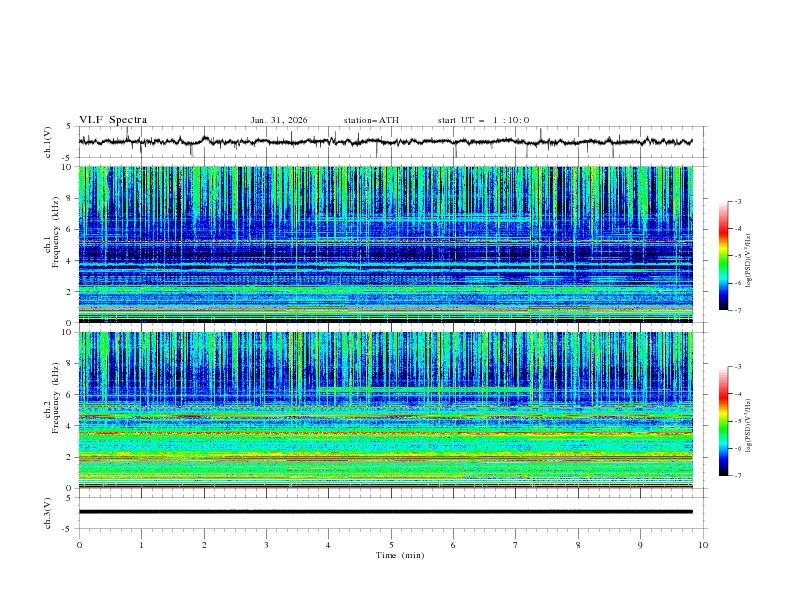Click the 2 kHz tick on ch.2 frequency axis

pos(71,457)
